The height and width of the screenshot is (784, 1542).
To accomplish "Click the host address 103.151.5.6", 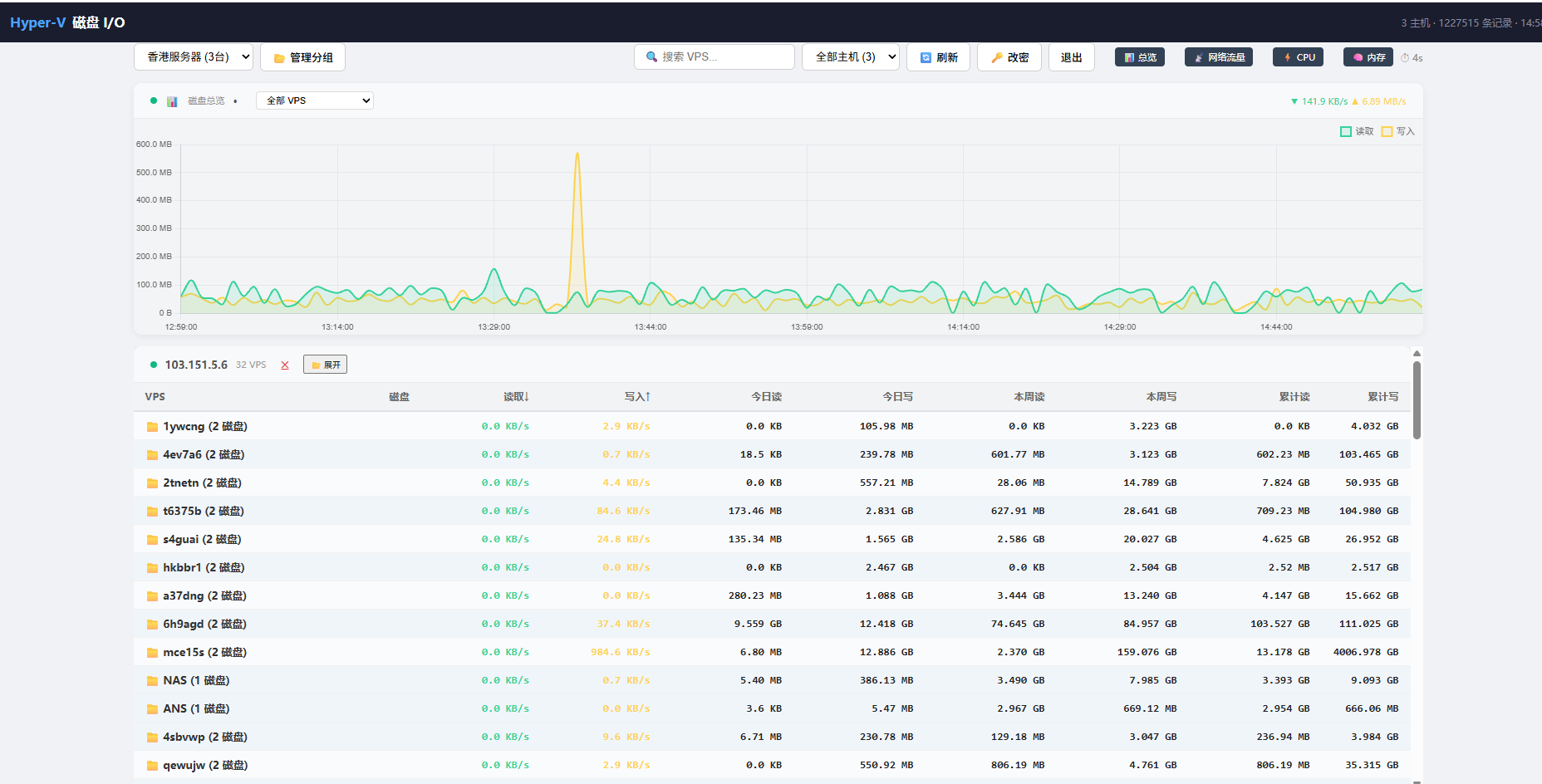I will [196, 365].
